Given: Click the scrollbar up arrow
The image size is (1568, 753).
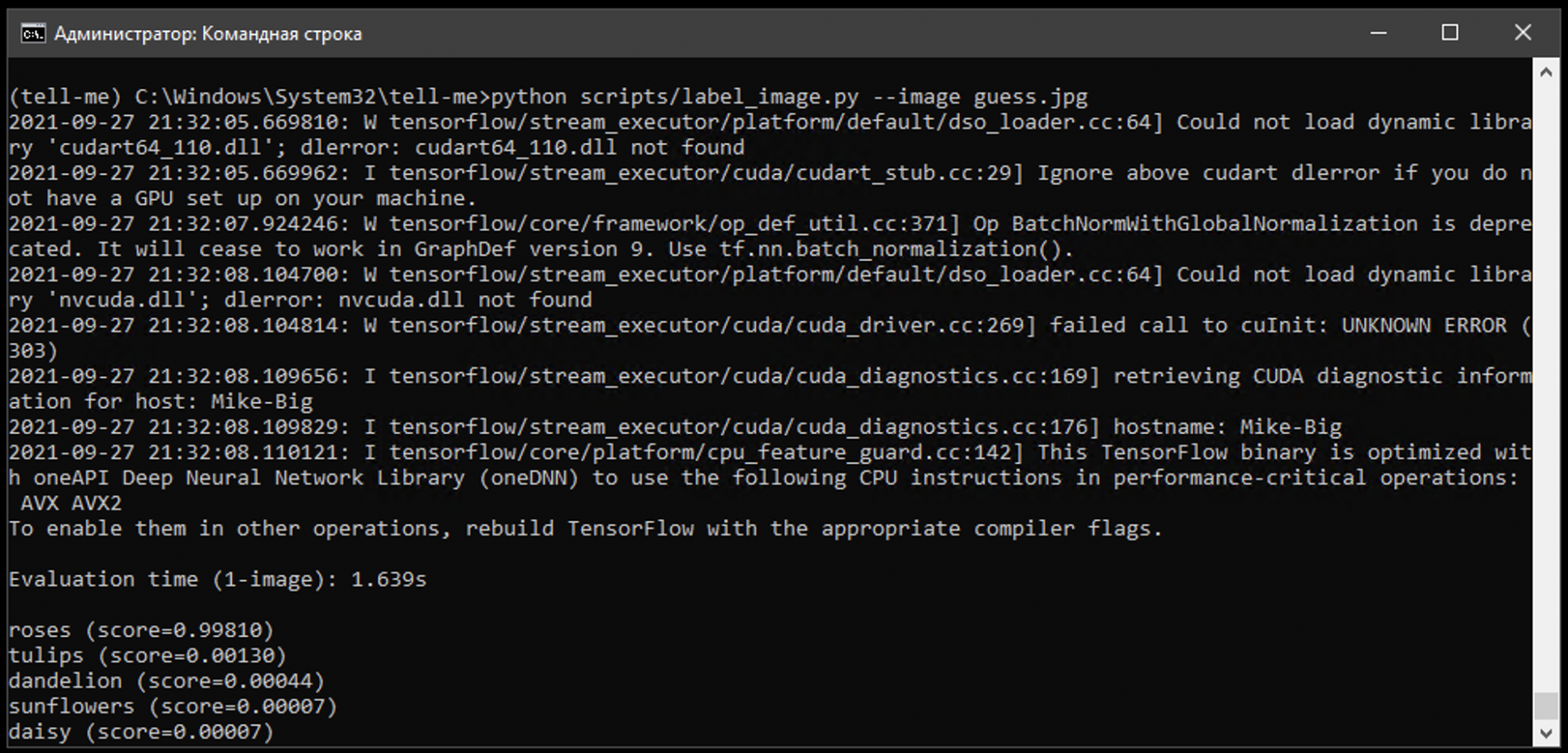Looking at the screenshot, I should tap(1545, 73).
